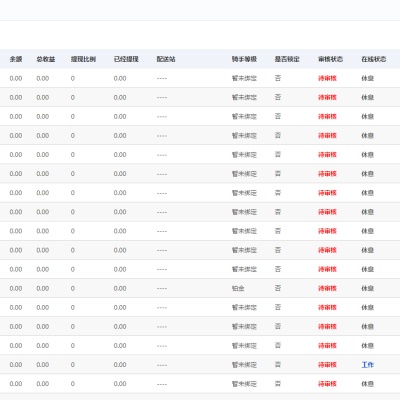Click 待审核 in the 铂金 row
This screenshot has width=400, height=400.
point(327,288)
